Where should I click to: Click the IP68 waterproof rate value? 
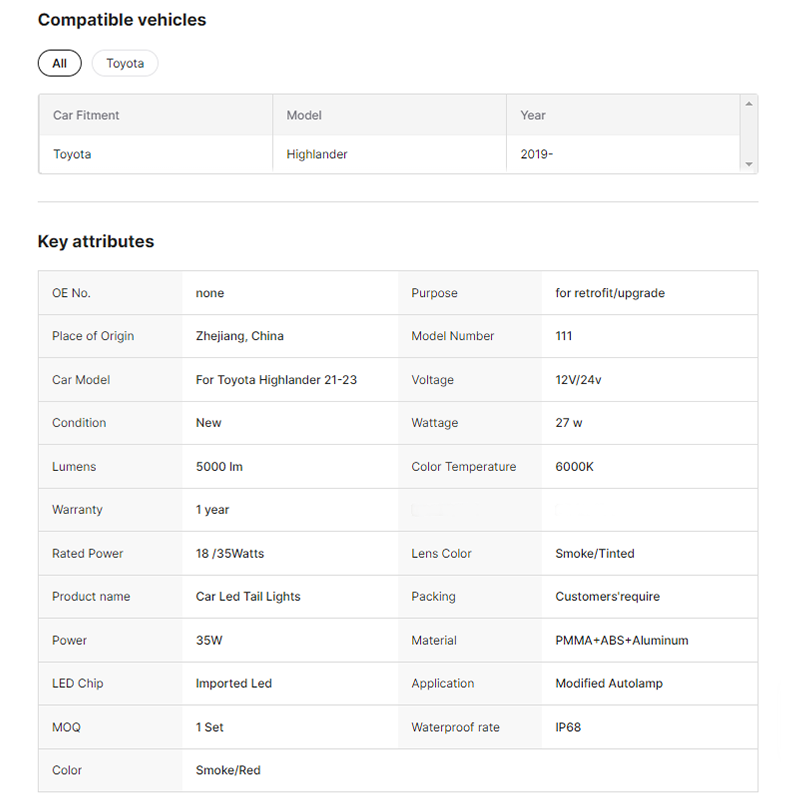(568, 727)
